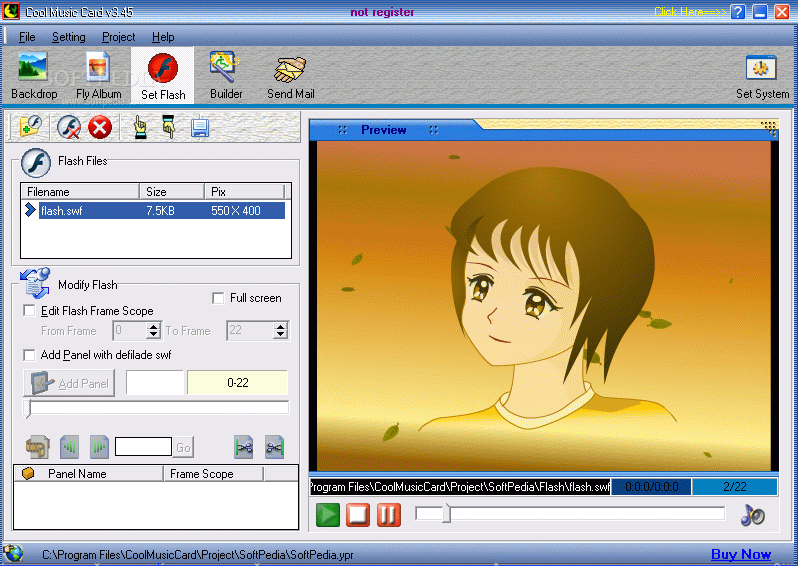Open the Fly Album section

coord(98,76)
